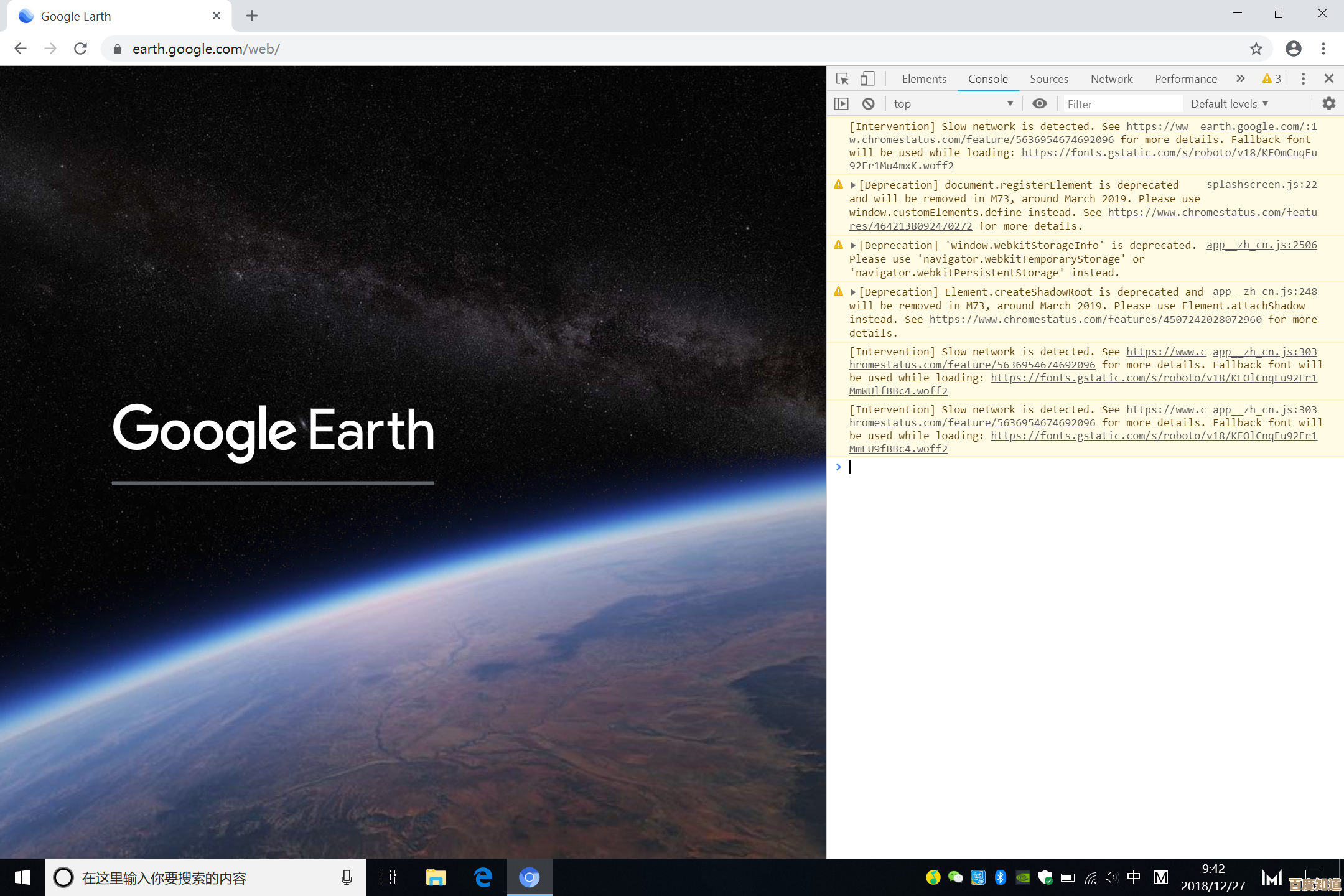
Task: Click the warnings count badge
Action: click(x=1272, y=79)
